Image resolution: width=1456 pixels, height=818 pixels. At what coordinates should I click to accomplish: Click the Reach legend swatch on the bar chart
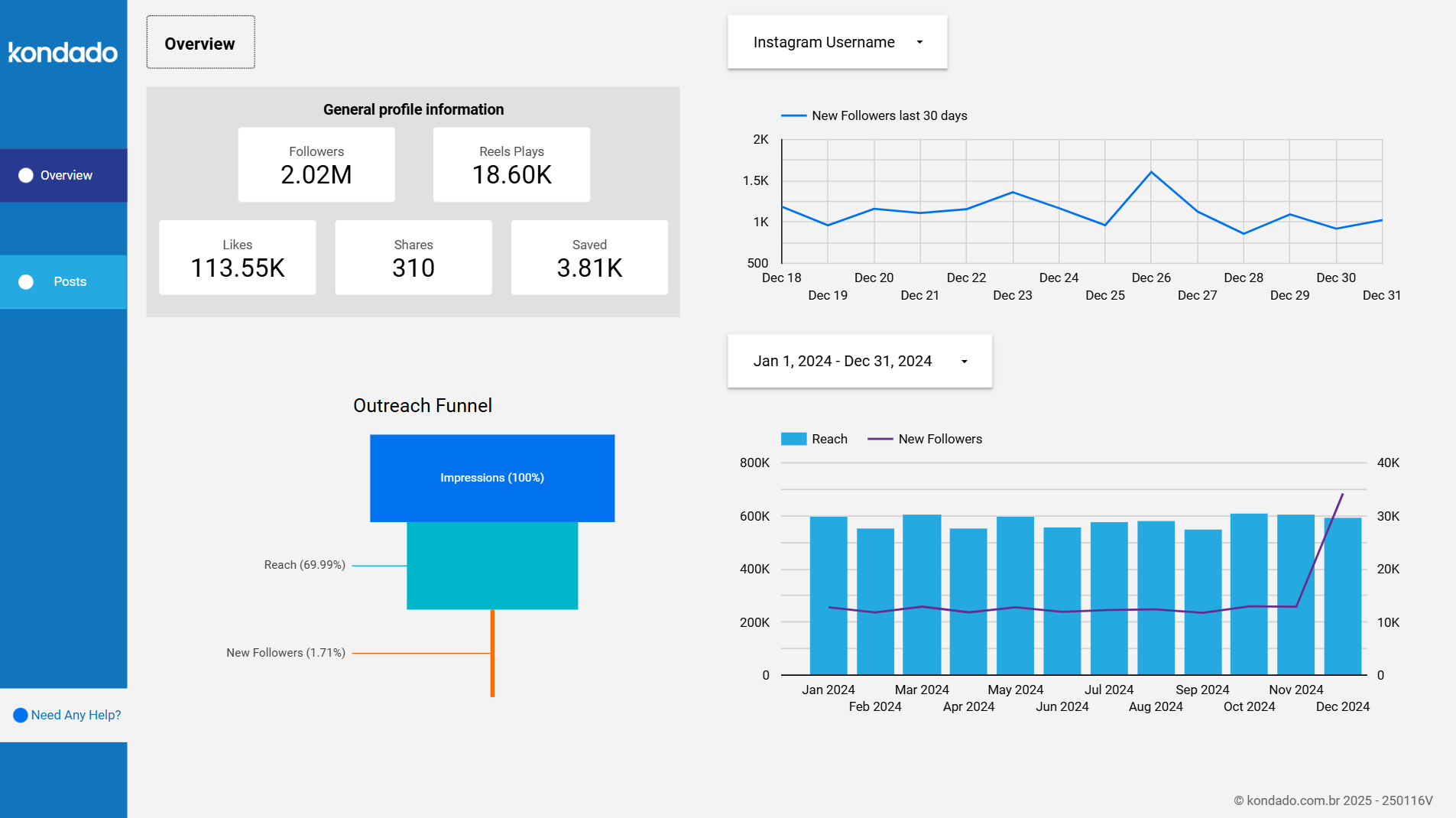click(793, 438)
